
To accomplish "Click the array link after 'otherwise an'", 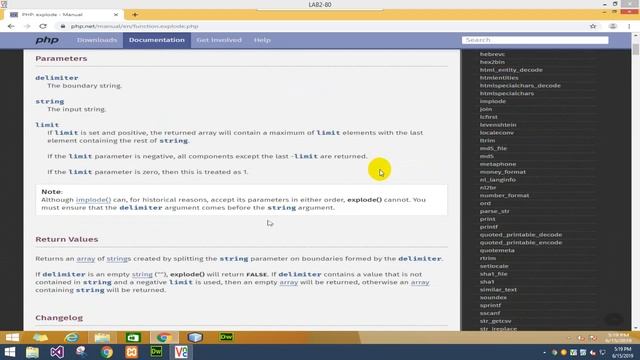I will [420, 282].
